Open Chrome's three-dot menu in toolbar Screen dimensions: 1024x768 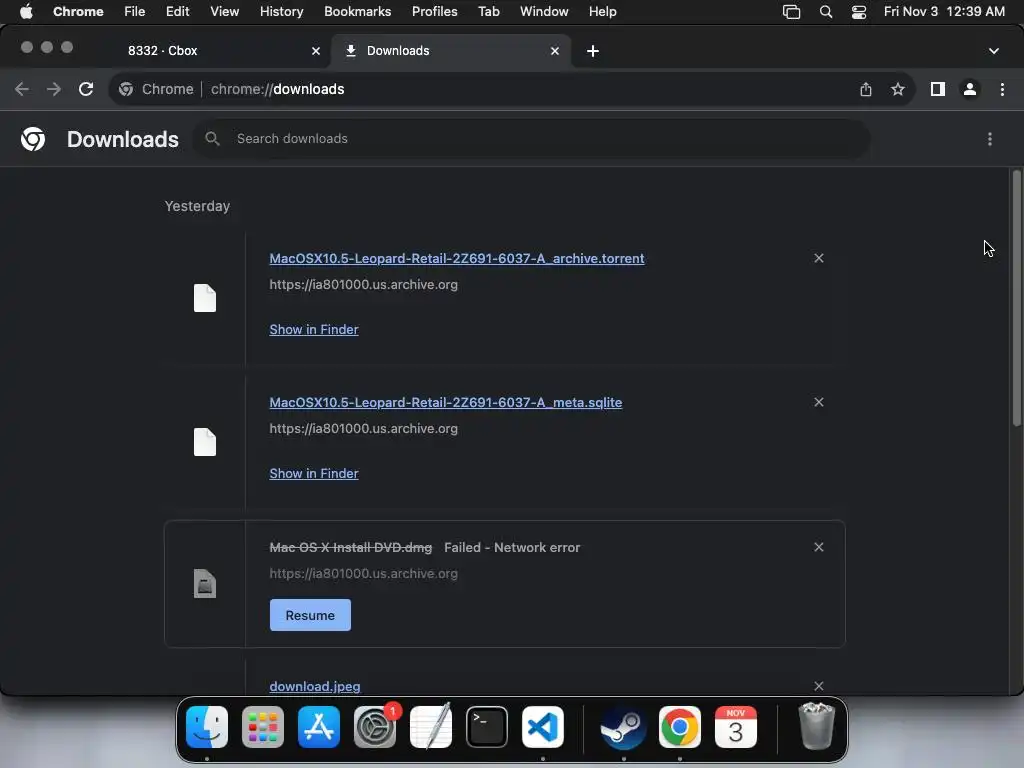[1002, 89]
